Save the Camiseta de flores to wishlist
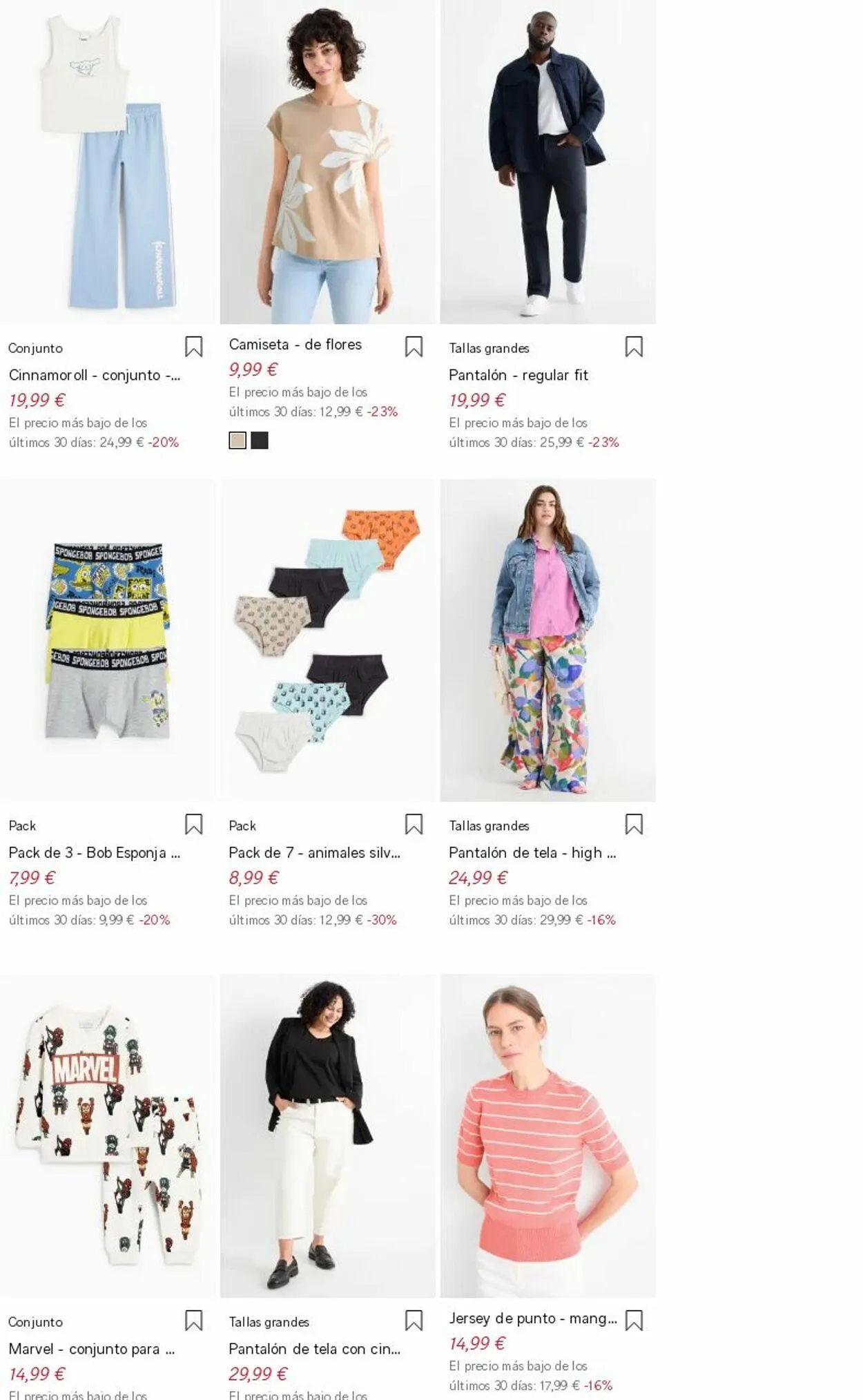The image size is (863, 1400). tap(414, 347)
